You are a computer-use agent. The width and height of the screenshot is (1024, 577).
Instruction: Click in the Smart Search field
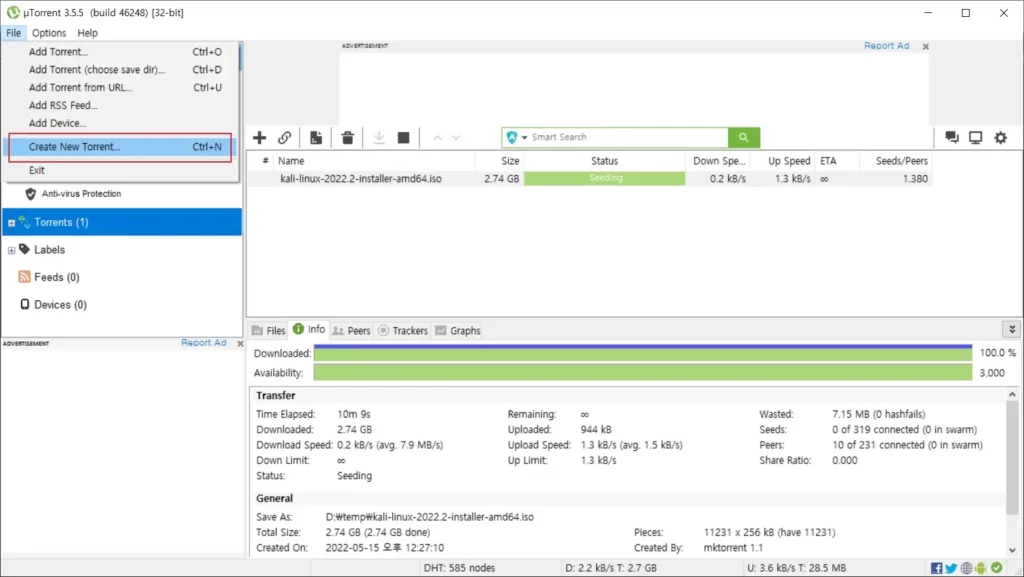(628, 137)
